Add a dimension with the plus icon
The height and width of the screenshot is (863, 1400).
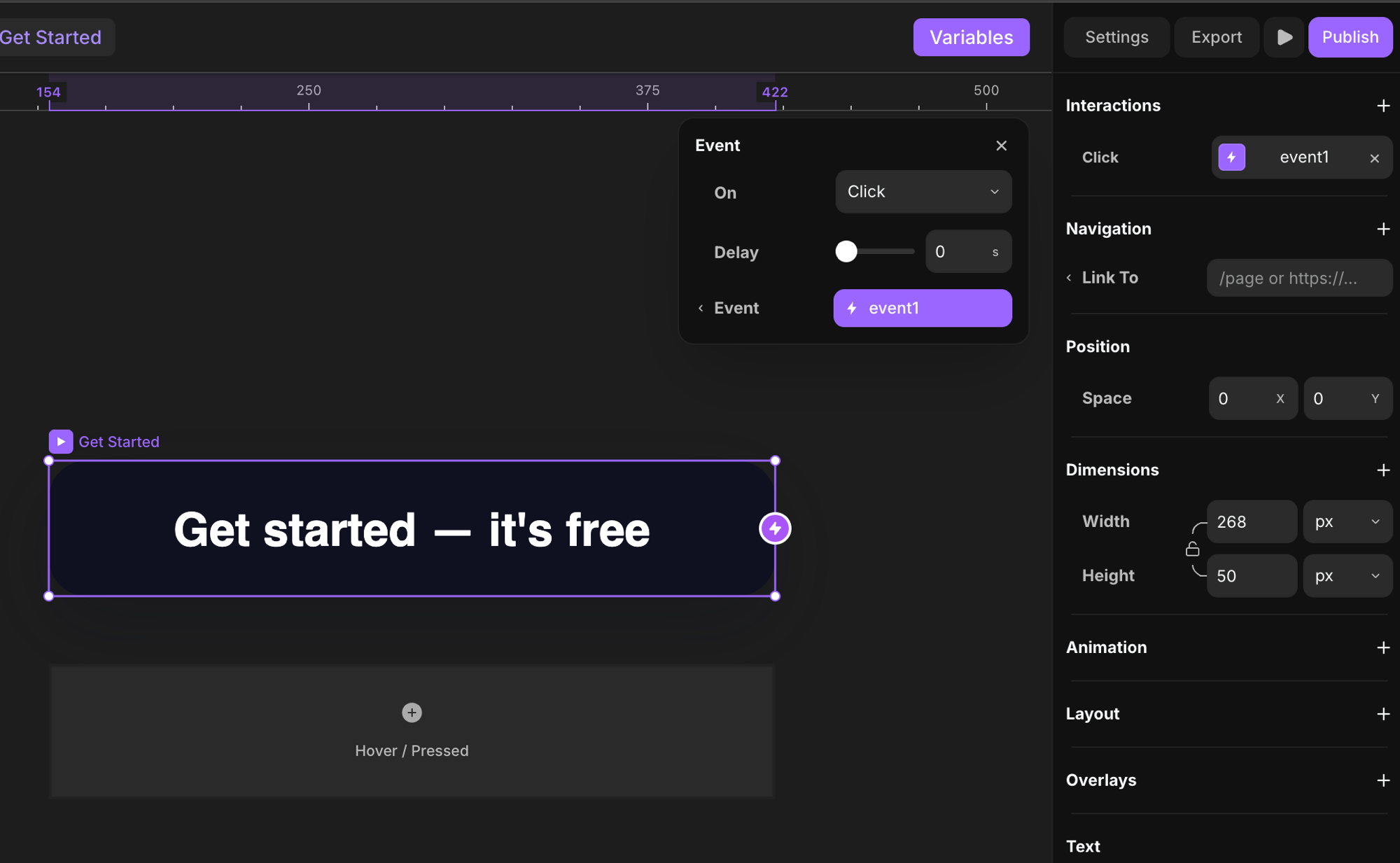pyautogui.click(x=1383, y=470)
